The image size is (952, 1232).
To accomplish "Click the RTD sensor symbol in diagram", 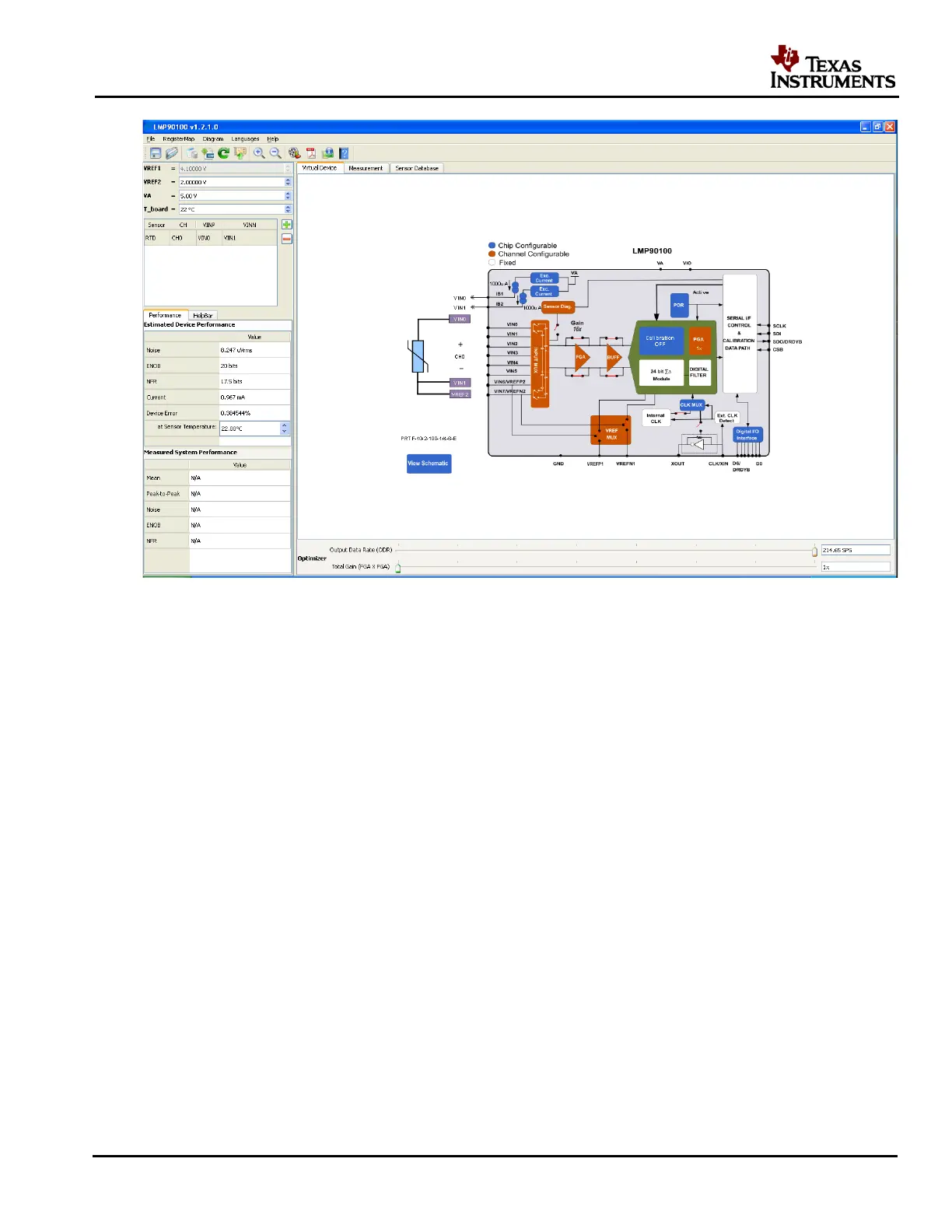I will coord(418,357).
